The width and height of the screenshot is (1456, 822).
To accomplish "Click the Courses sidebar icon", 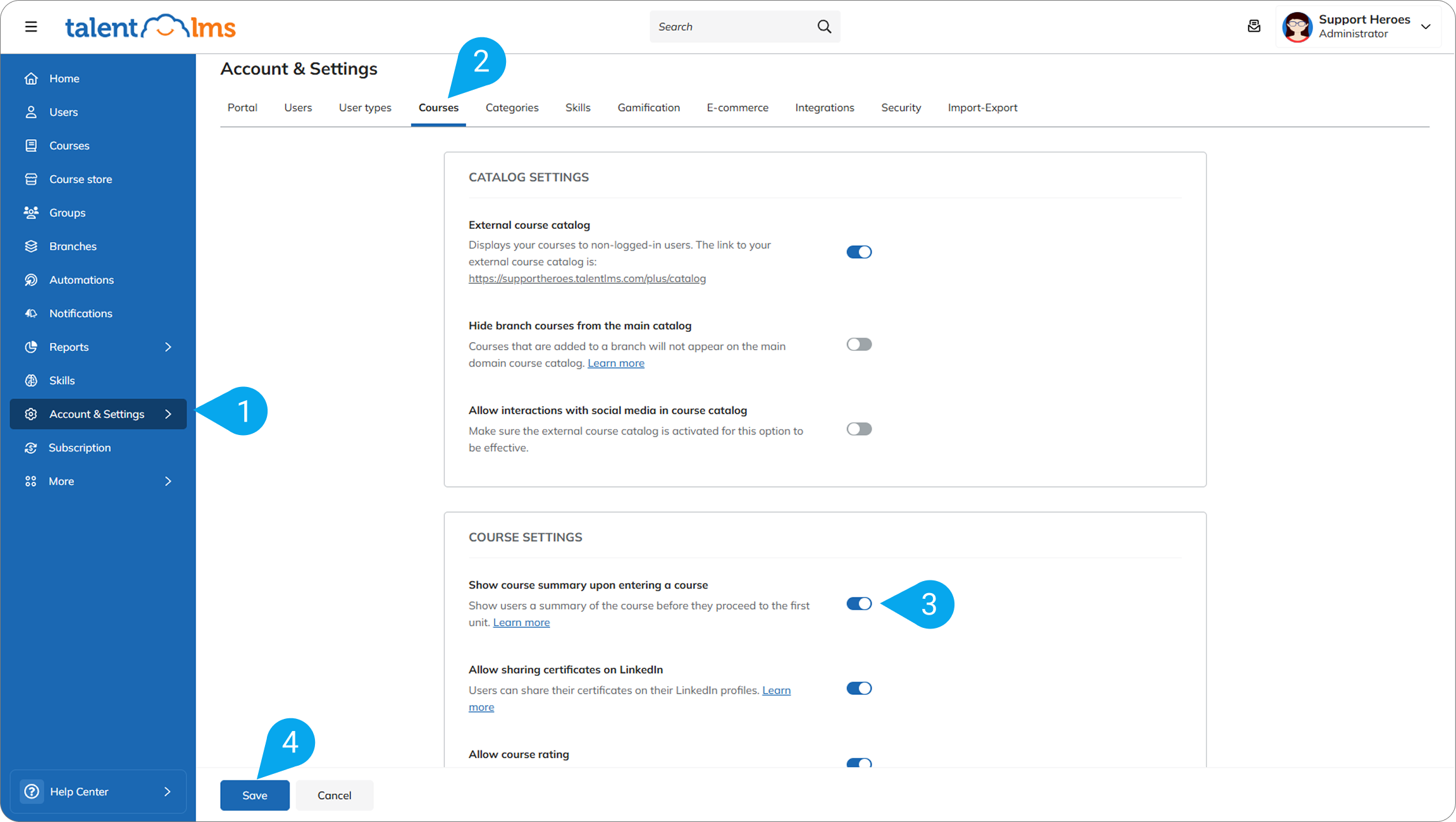I will click(31, 145).
